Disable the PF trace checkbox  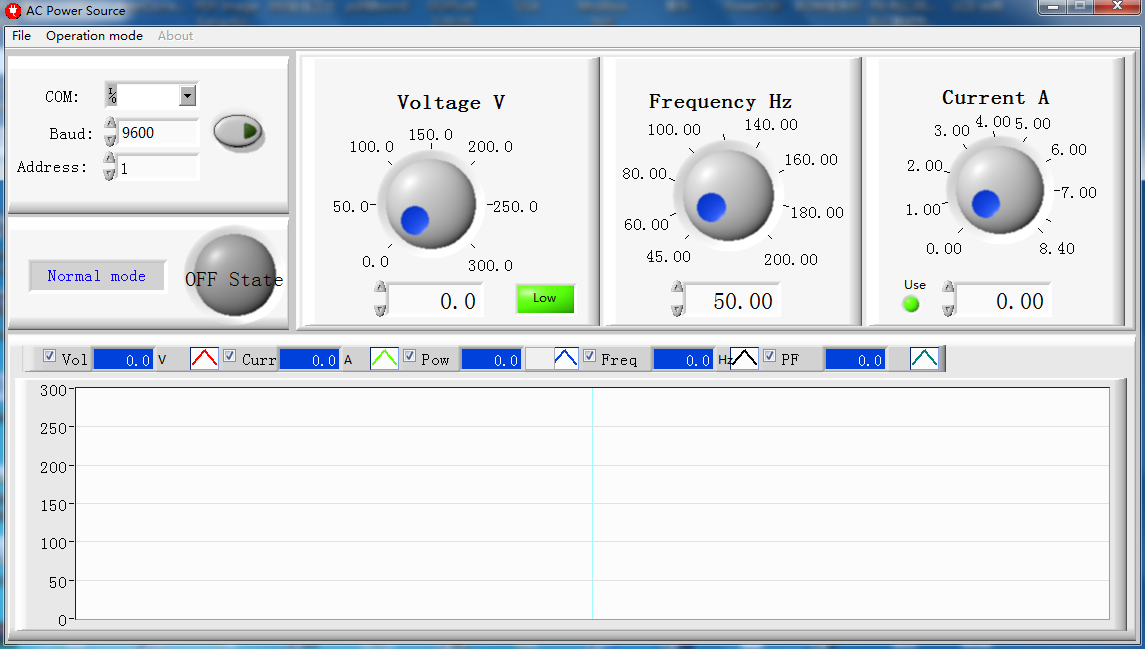[769, 356]
